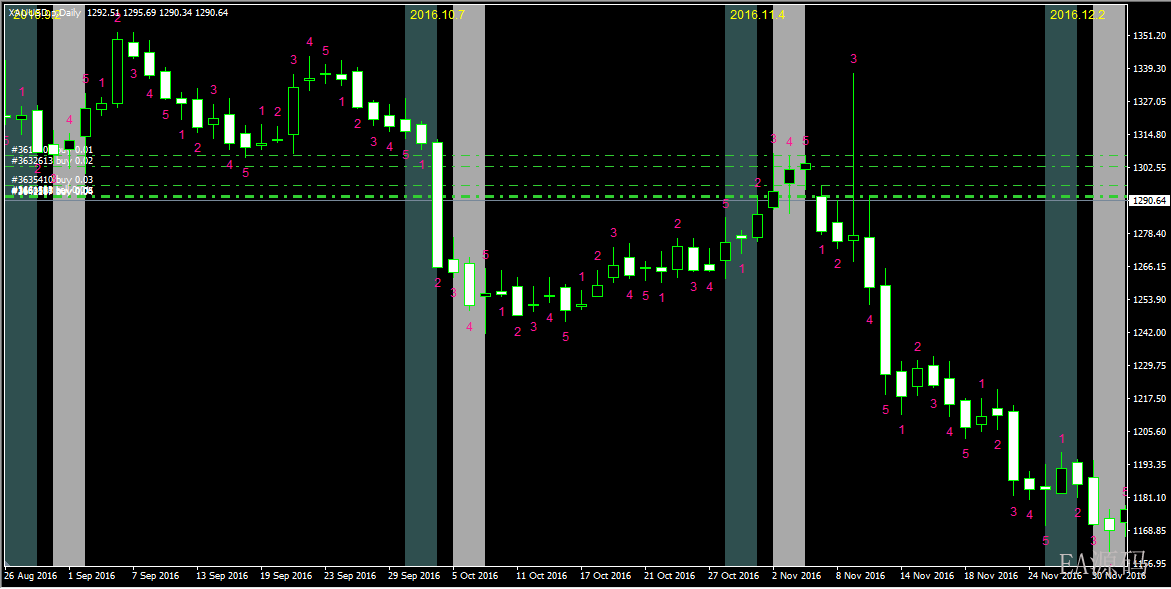Select the #3635410 buy 0.03 order label
This screenshot has width=1171, height=589.
coord(52,180)
